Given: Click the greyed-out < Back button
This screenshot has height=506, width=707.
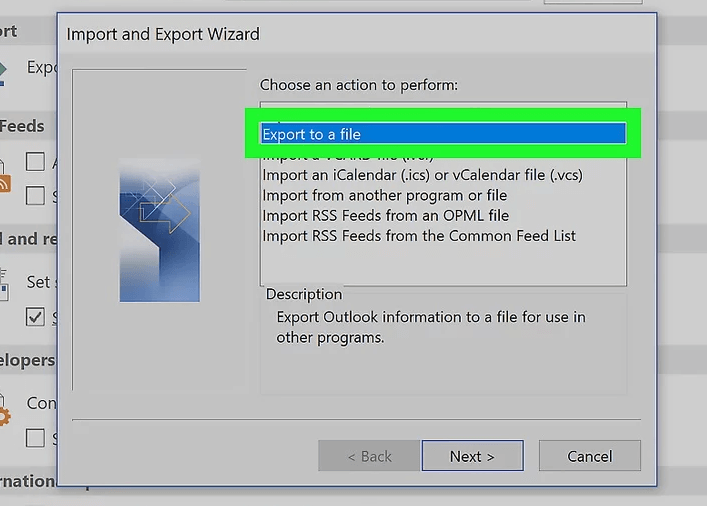Looking at the screenshot, I should pos(369,456).
